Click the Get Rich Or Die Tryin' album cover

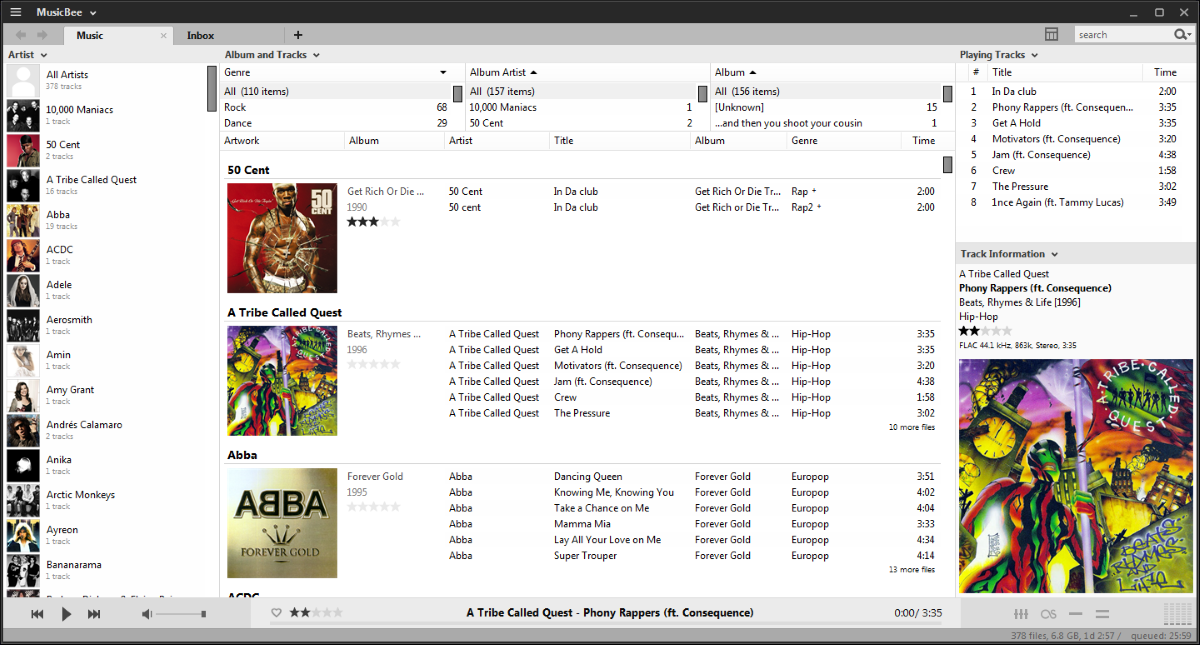click(x=282, y=238)
